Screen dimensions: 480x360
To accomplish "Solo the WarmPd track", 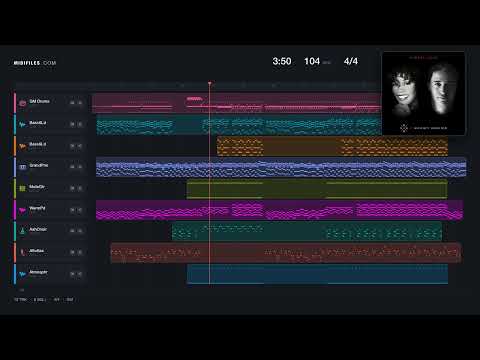I will point(80,210).
